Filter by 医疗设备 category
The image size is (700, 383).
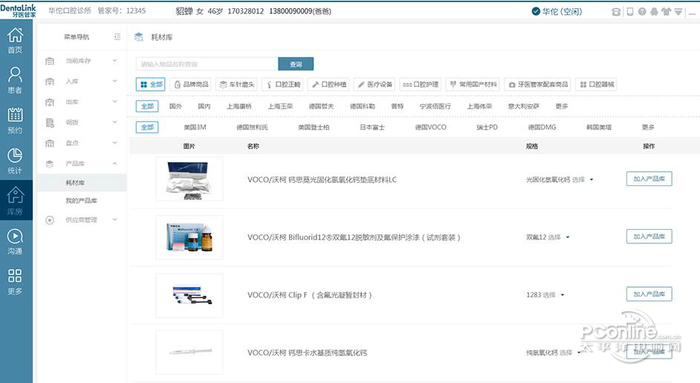(375, 84)
